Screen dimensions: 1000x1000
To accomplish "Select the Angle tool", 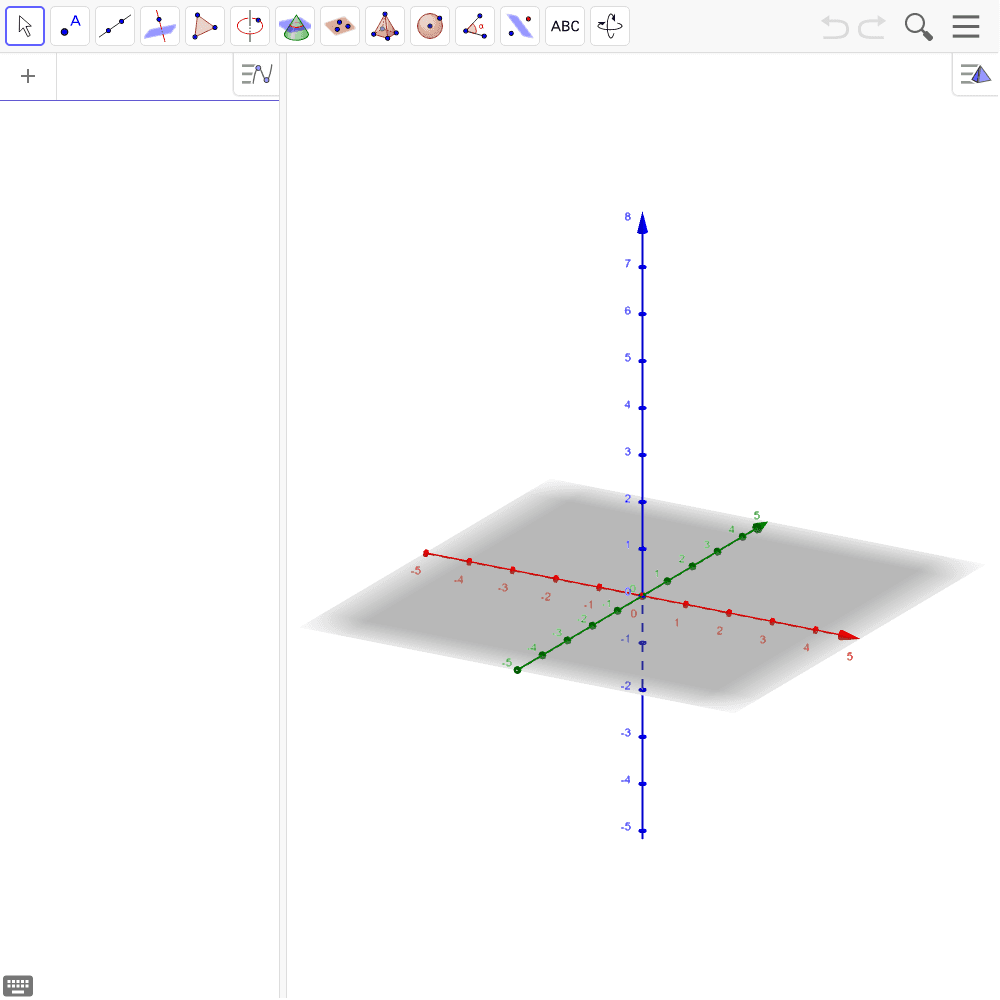I will click(474, 26).
